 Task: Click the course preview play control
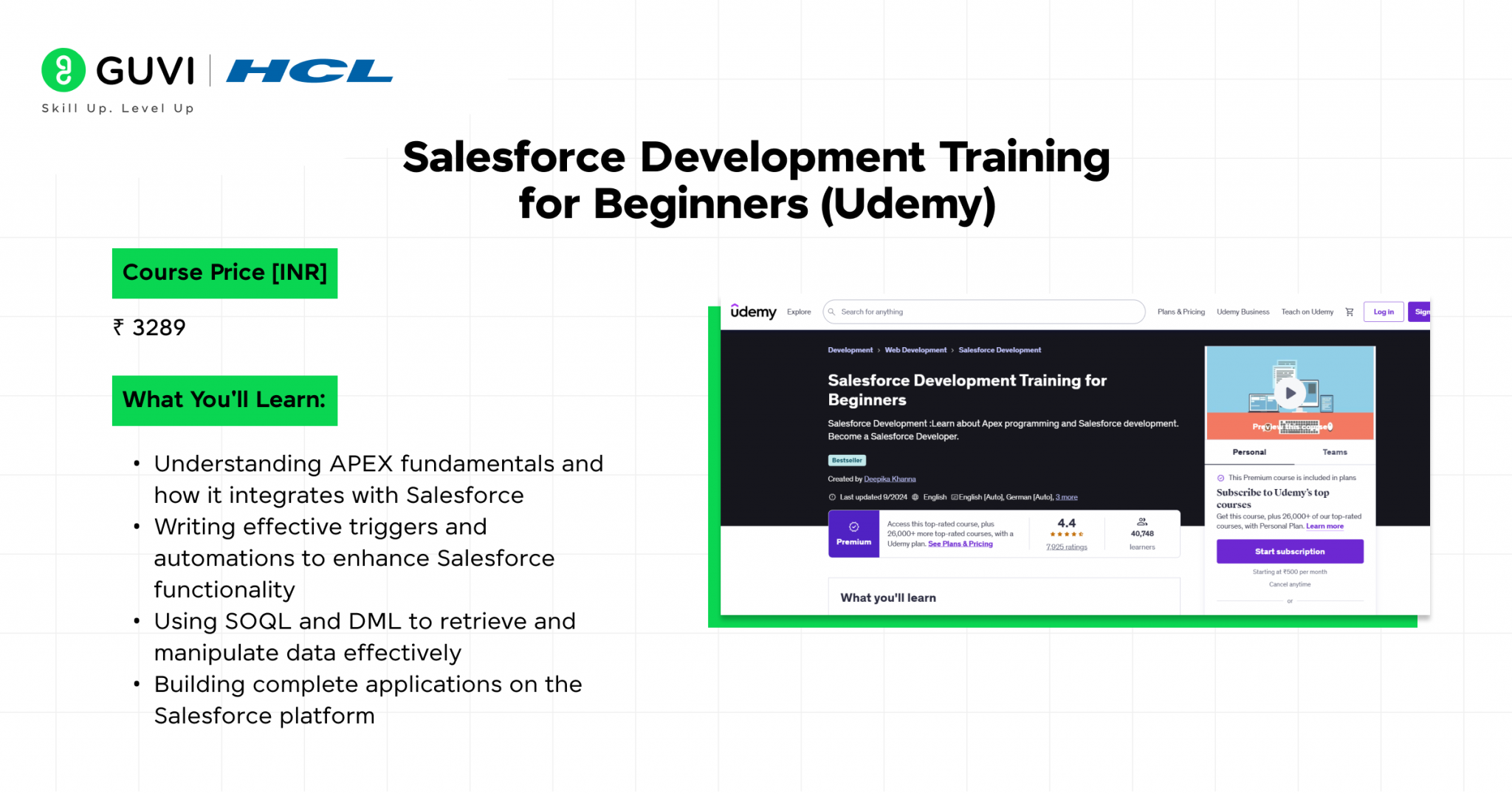[1290, 393]
